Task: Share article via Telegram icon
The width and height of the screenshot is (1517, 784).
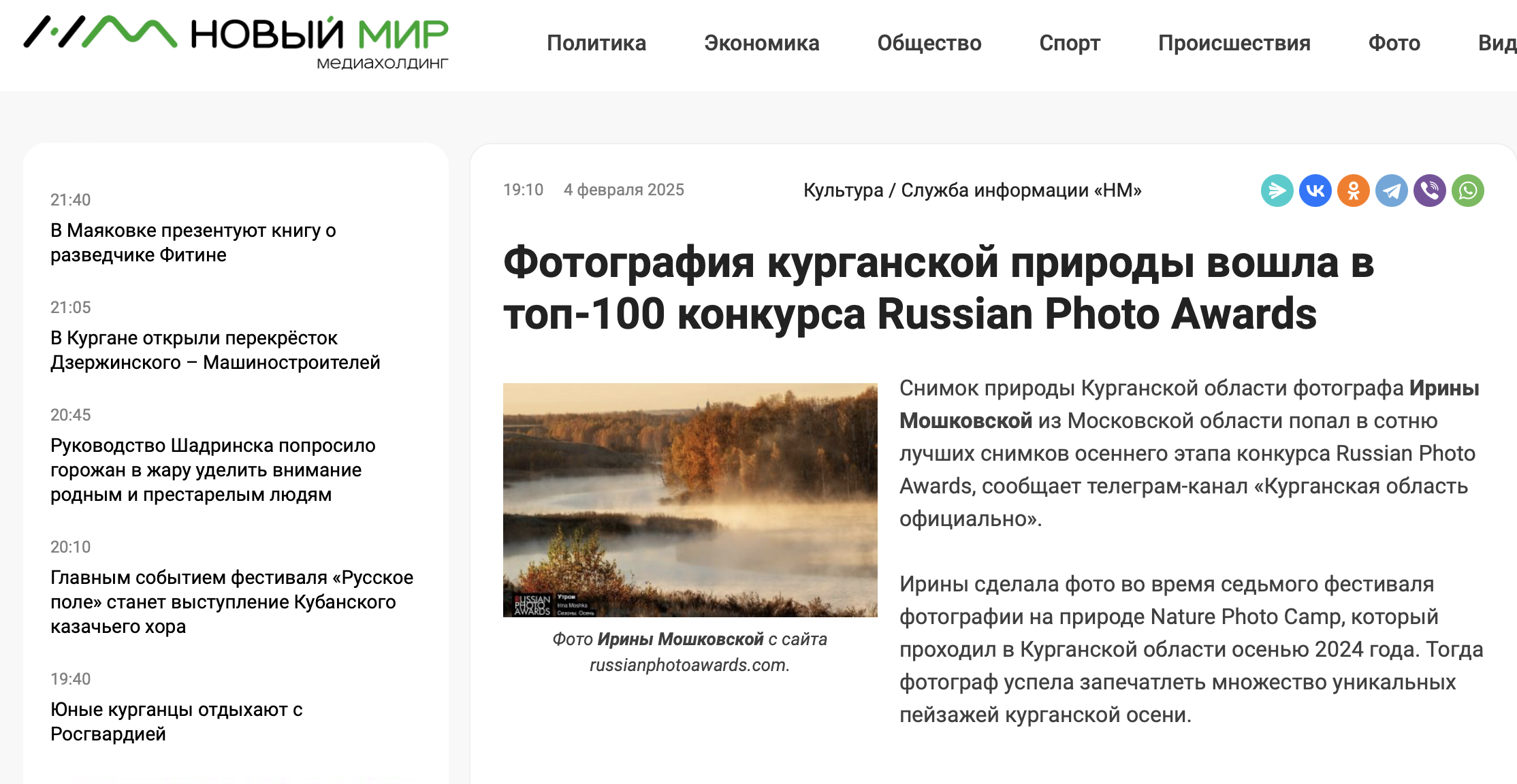Action: click(1392, 191)
